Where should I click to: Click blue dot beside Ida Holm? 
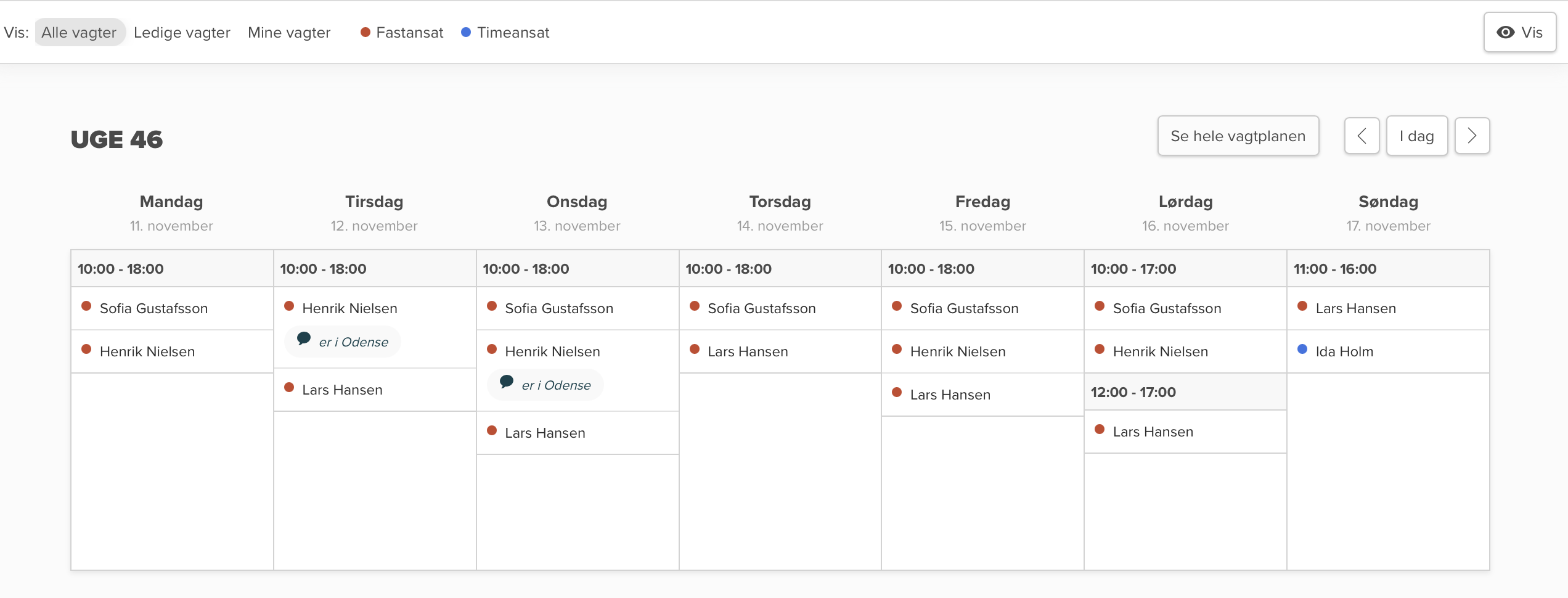pos(1302,349)
